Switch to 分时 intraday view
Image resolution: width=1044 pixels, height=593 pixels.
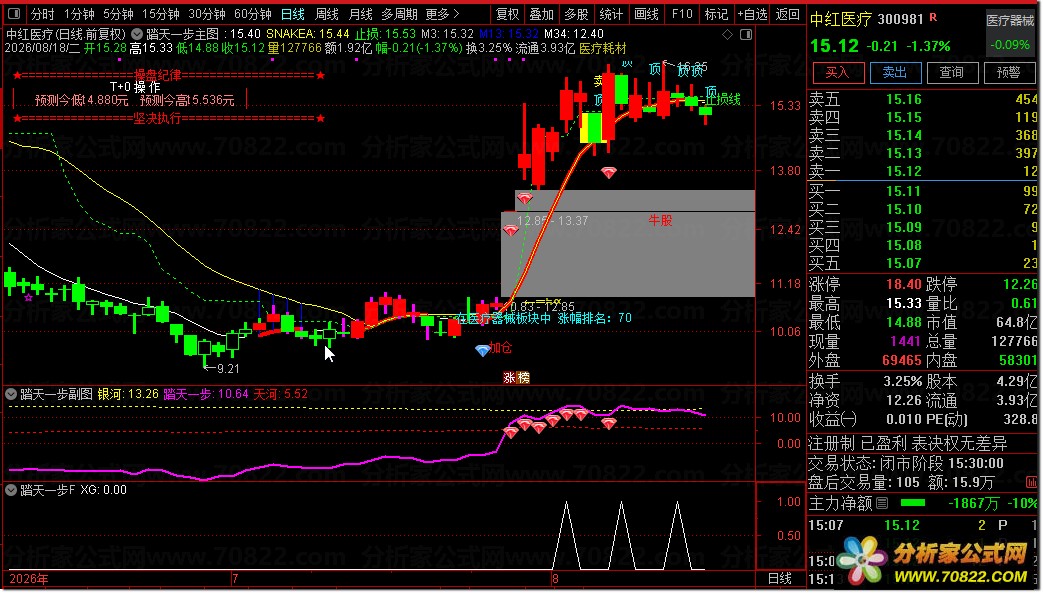coord(43,14)
